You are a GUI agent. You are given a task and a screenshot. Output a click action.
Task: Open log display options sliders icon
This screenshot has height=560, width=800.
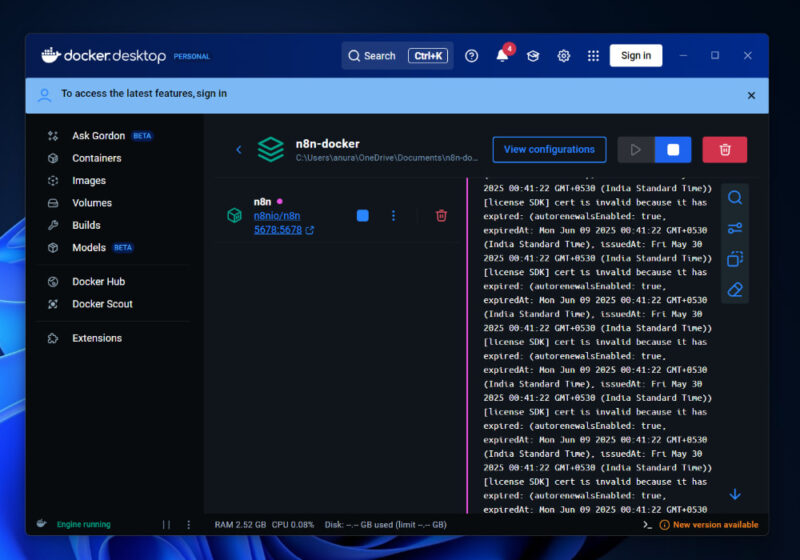735,228
